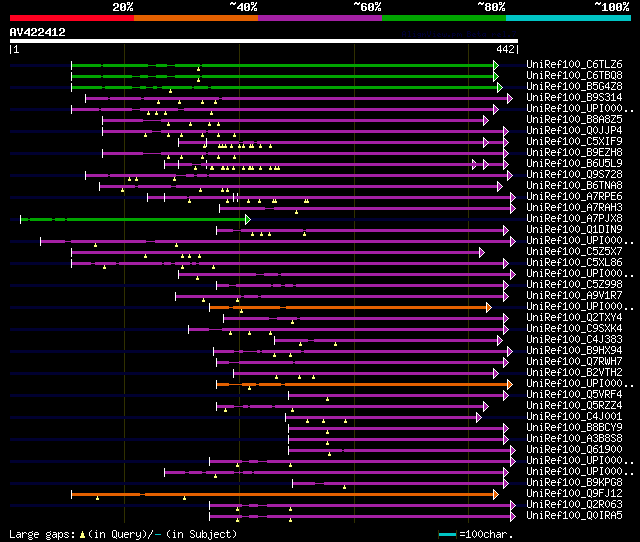Select hit UniRef100_Q7RWH7
The height and width of the screenshot is (542, 640).
(x=574, y=362)
